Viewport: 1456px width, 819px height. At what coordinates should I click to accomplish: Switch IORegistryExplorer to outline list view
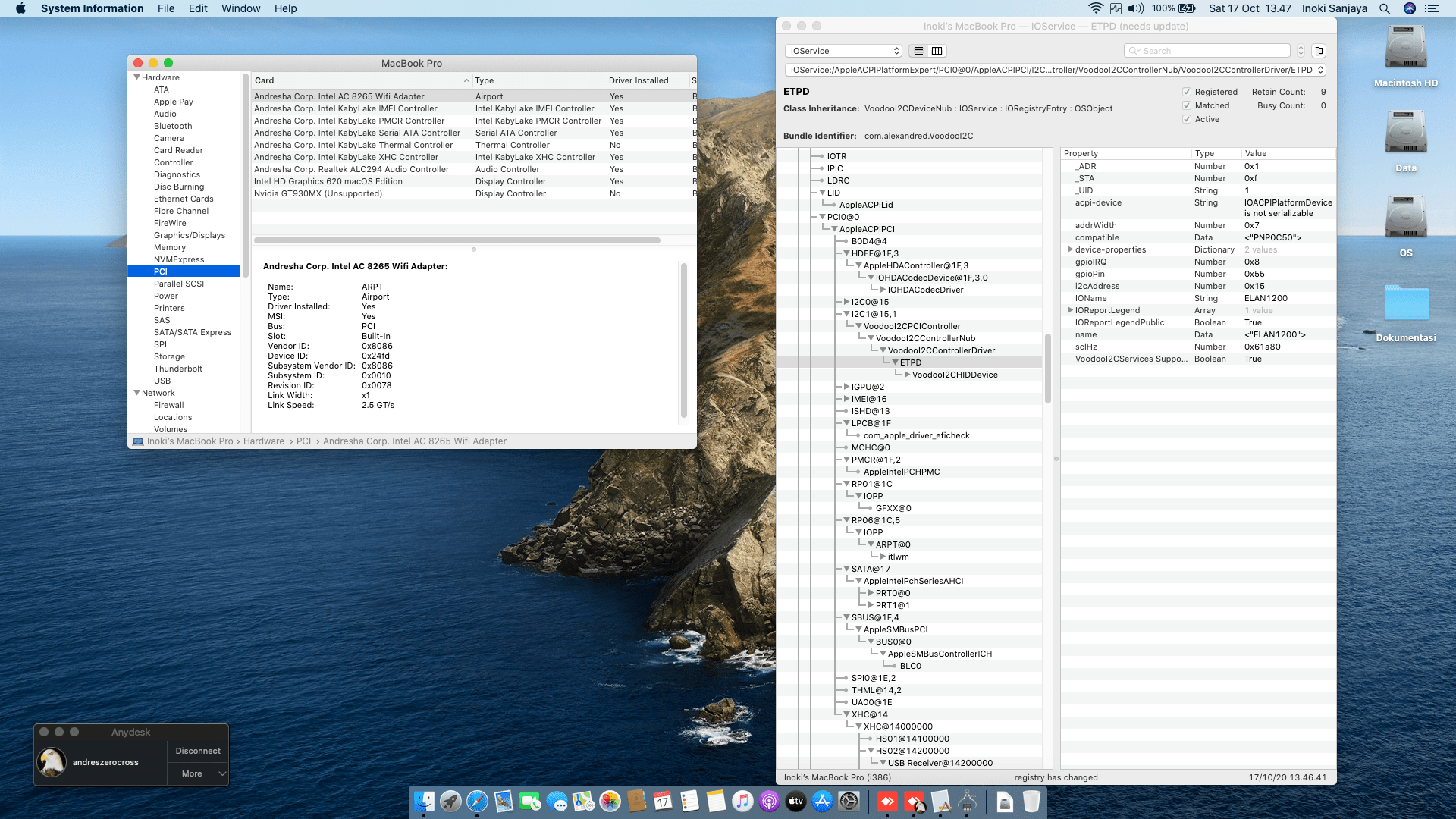(918, 51)
